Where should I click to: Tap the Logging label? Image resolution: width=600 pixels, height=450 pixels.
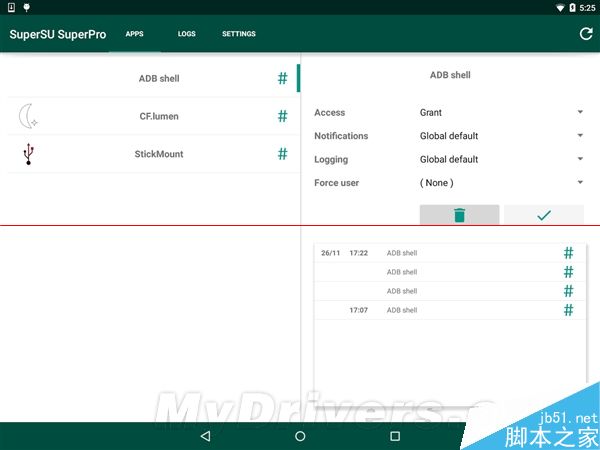point(331,160)
